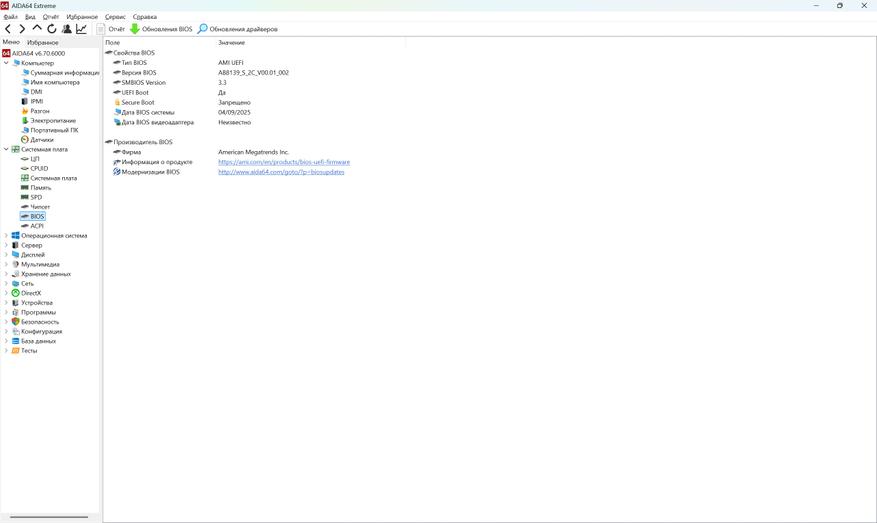This screenshot has width=877, height=523.
Task: Click the Отчёт report button
Action: [x=111, y=29]
